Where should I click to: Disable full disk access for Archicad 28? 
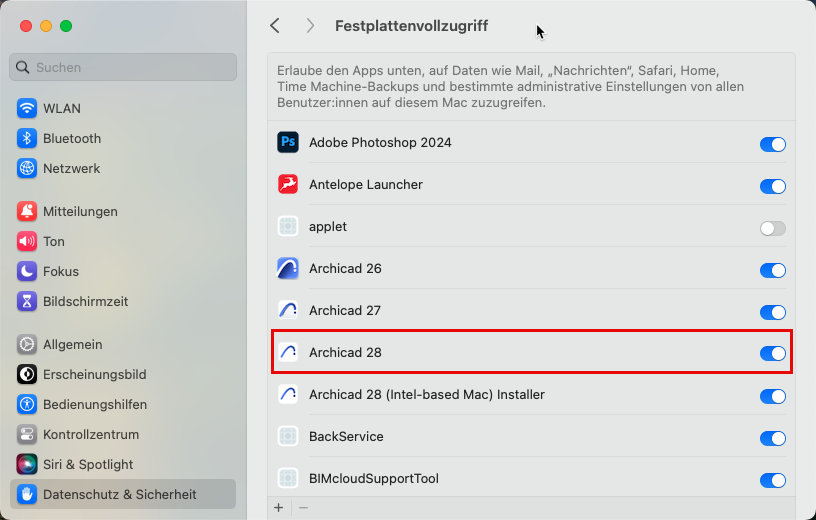(x=772, y=353)
